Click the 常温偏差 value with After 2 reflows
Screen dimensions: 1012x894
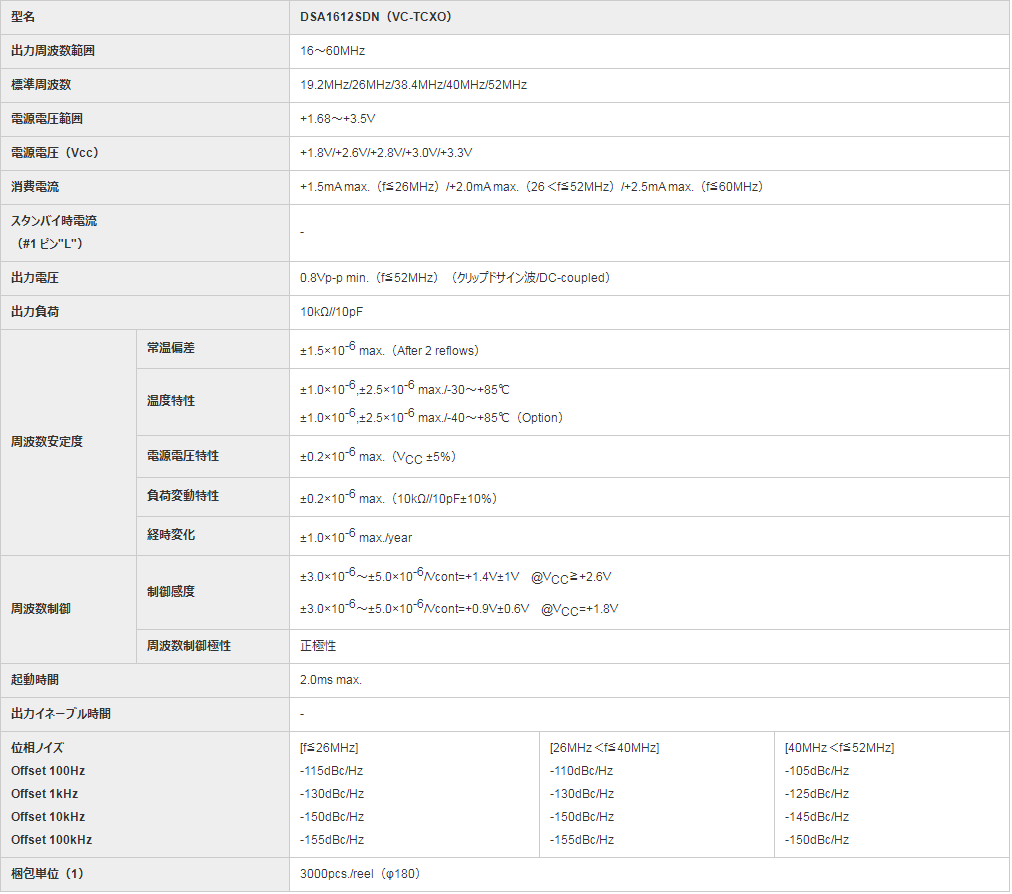(390, 350)
